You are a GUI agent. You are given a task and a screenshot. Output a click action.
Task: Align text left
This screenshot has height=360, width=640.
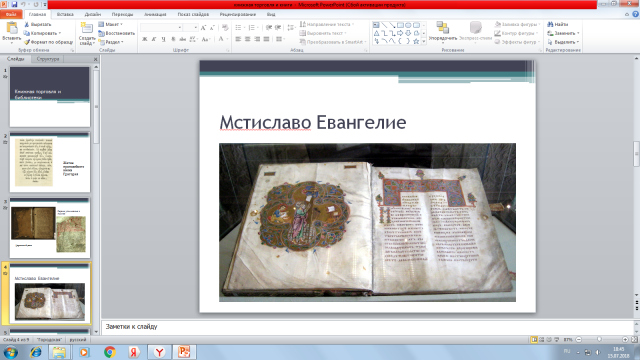click(238, 39)
